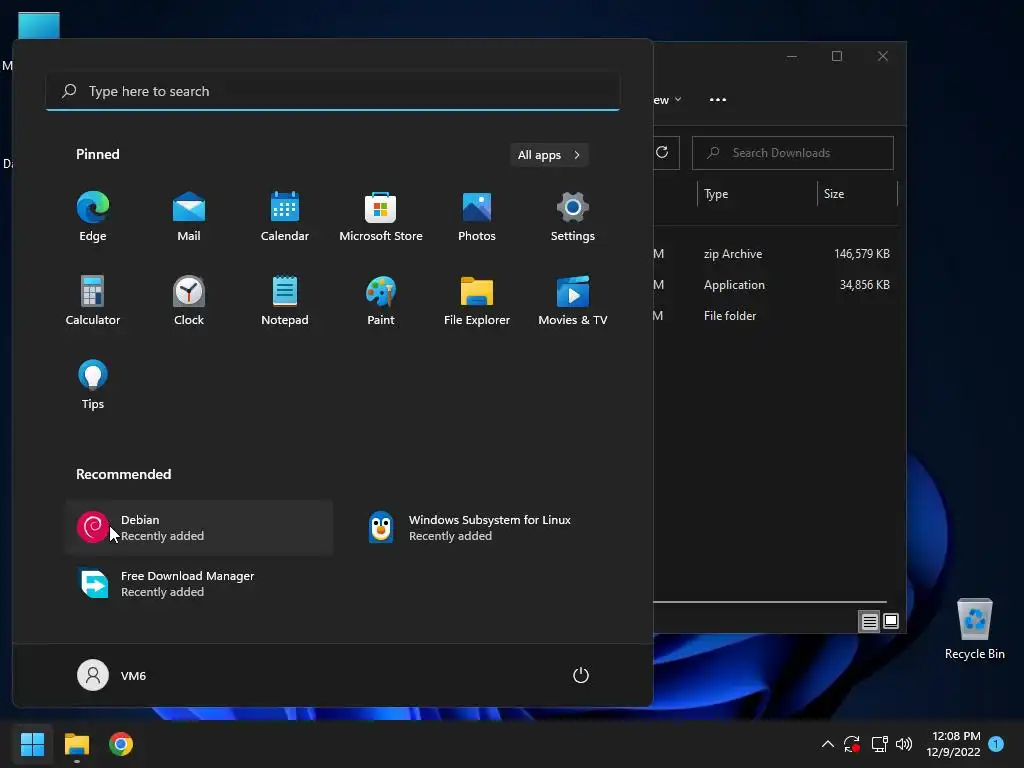The width and height of the screenshot is (1024, 768).
Task: Click the power button in Start menu
Action: (581, 675)
